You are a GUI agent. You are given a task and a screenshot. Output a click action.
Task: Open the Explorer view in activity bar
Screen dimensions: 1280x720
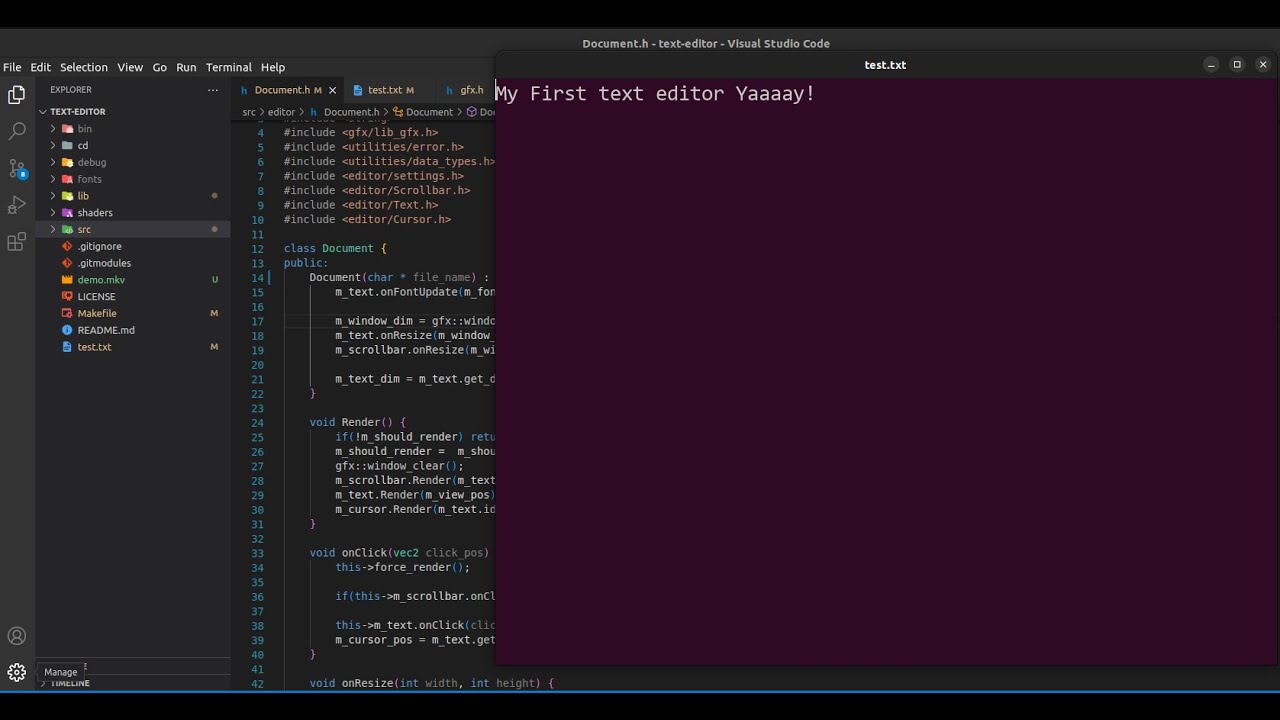(17, 95)
